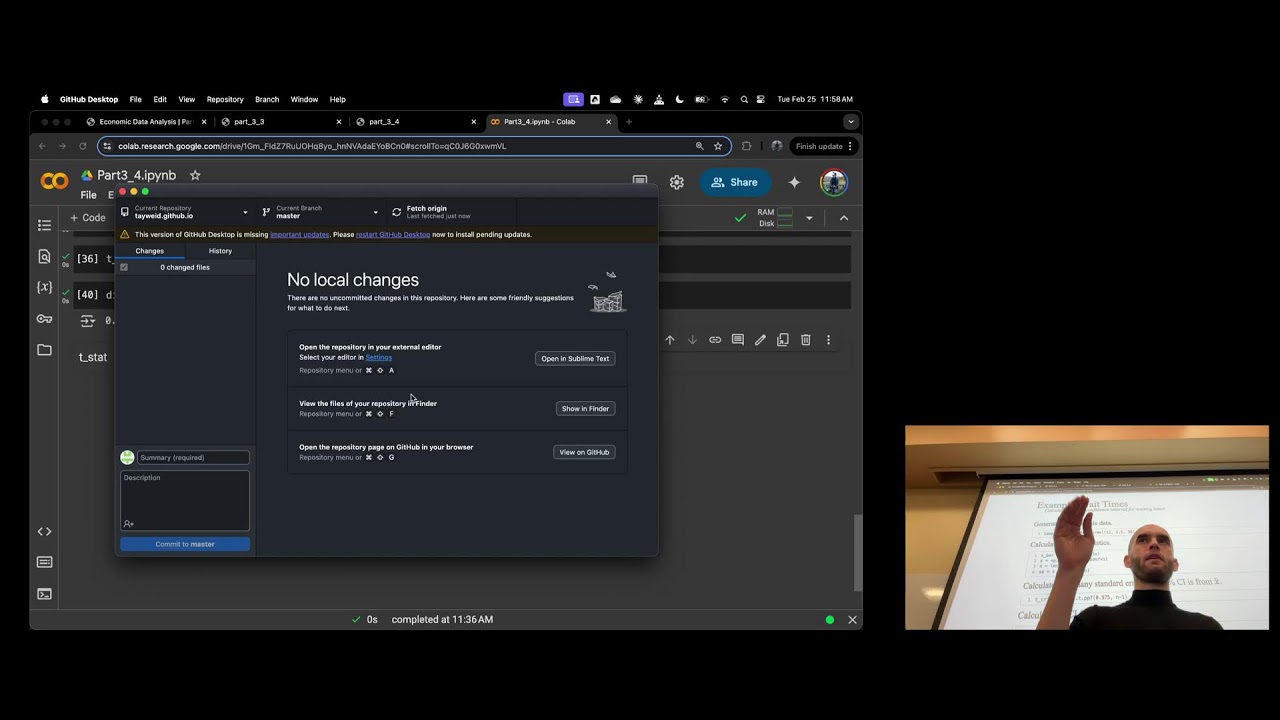Add co-authors icon in commit description box

point(129,523)
